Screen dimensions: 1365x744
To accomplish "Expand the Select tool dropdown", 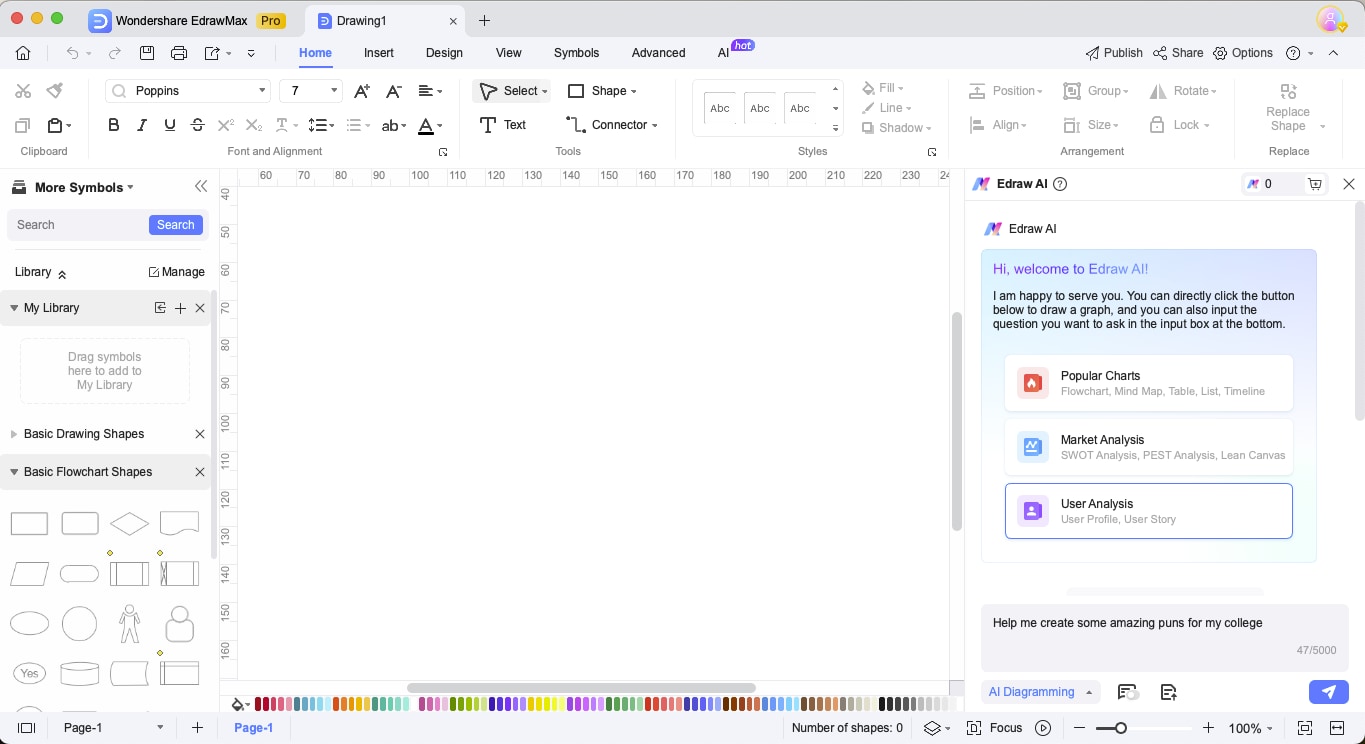I will tap(545, 91).
